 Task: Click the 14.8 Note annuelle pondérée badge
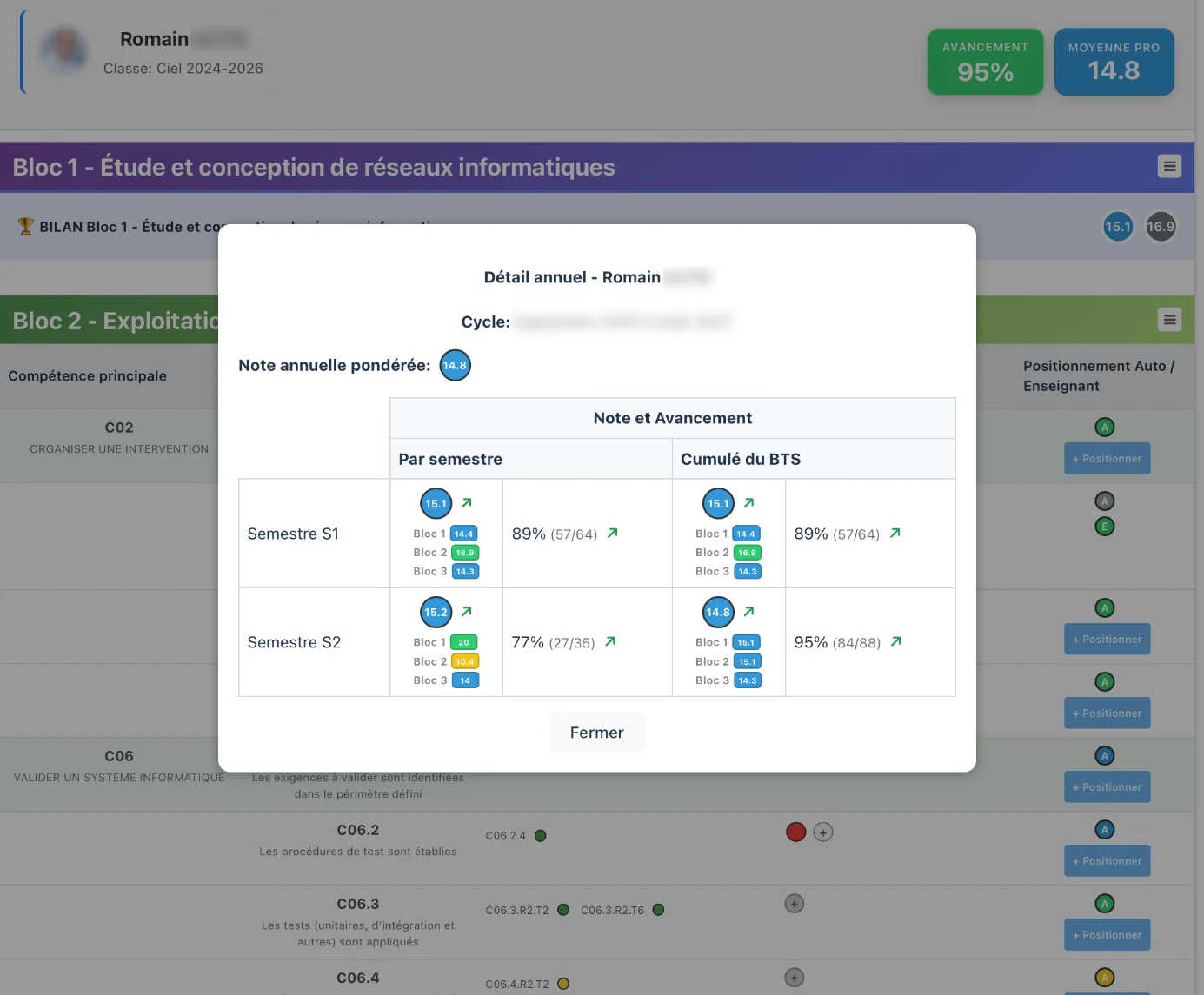coord(455,365)
